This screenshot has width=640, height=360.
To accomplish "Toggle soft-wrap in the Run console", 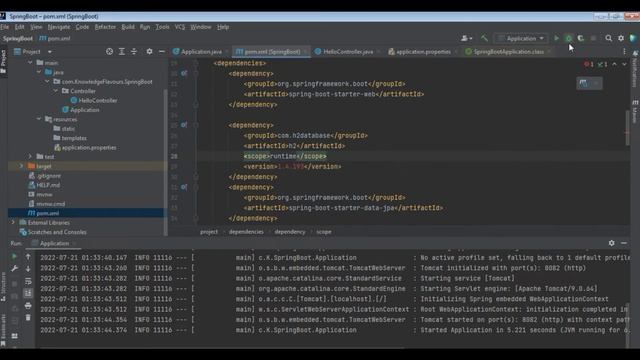I will [28, 281].
